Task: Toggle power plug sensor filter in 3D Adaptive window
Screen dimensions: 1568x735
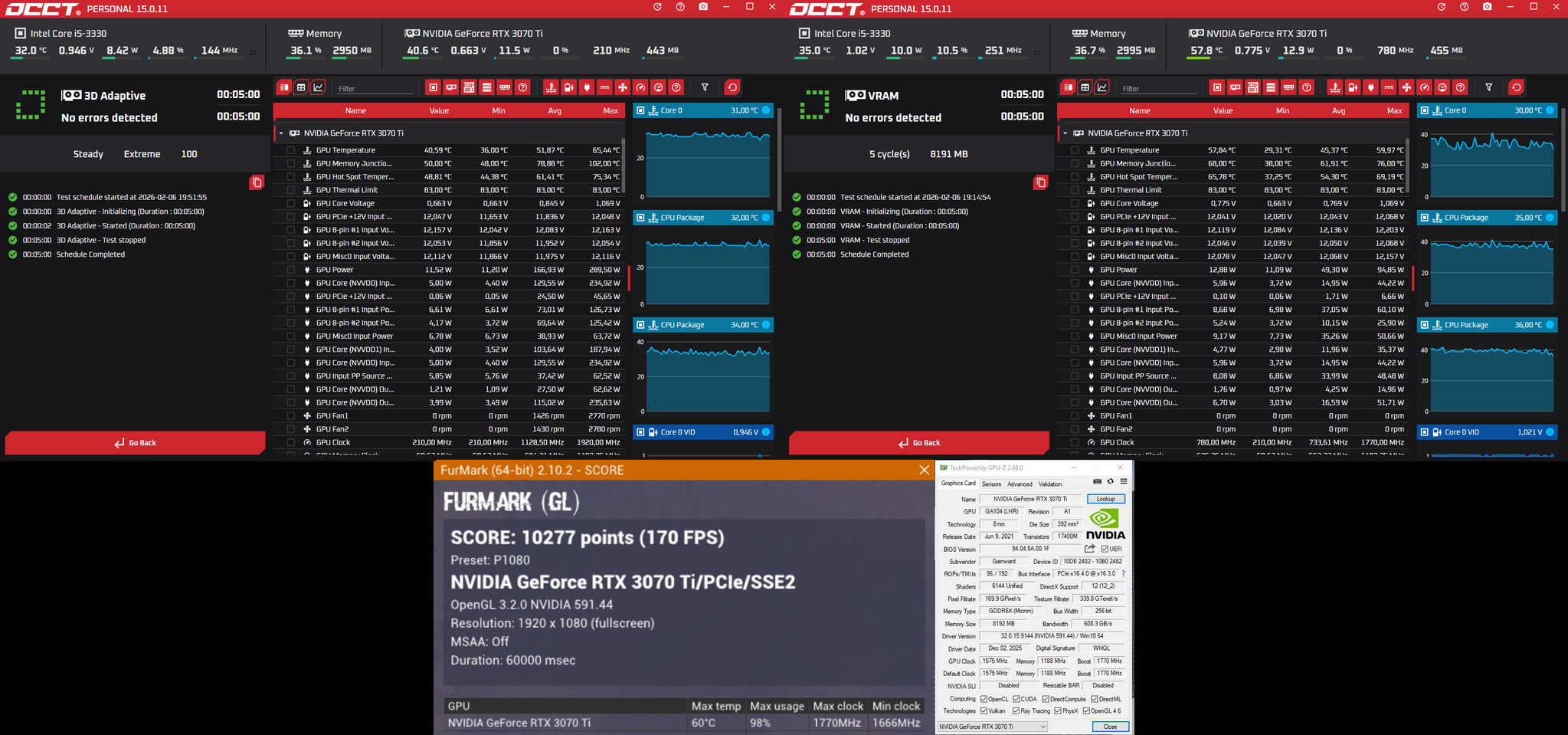Action: tap(587, 87)
